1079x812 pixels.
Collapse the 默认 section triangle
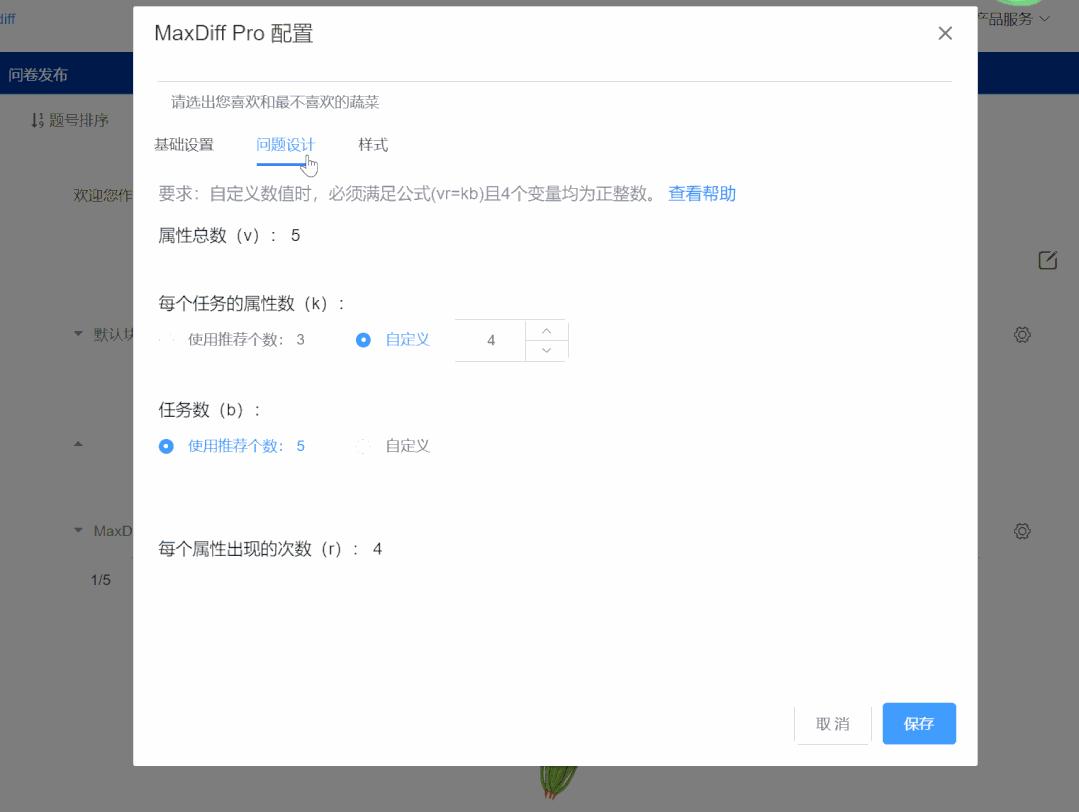tap(78, 334)
